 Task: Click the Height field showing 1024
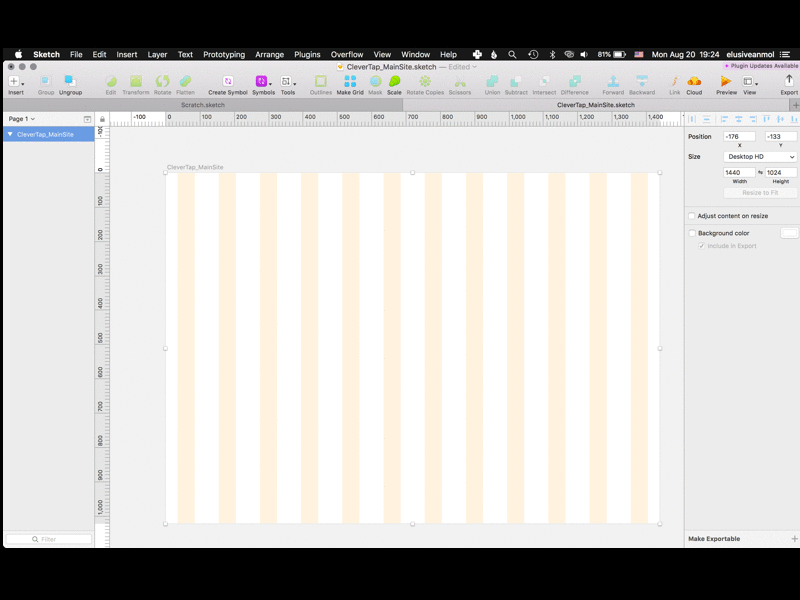pos(781,172)
